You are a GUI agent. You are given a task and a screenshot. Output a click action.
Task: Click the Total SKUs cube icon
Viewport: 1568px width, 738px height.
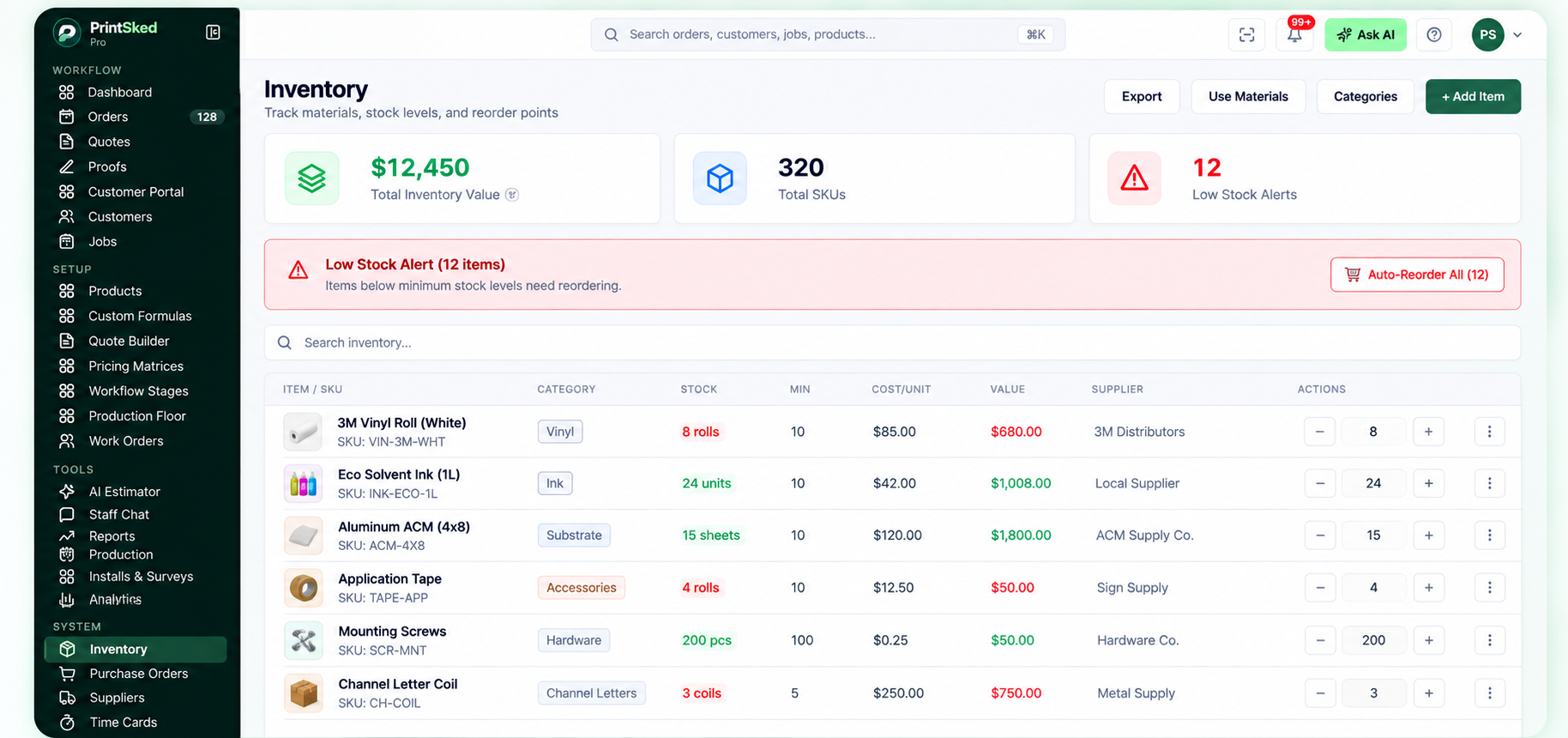point(720,178)
